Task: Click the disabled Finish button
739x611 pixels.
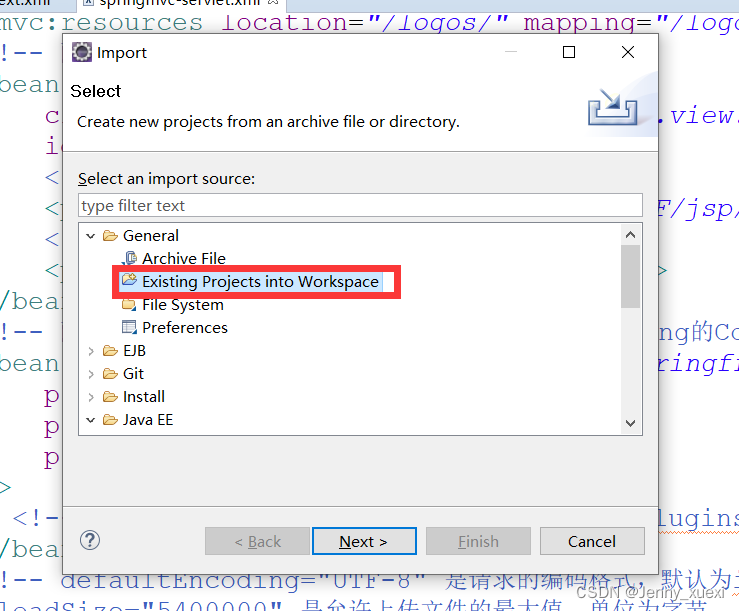Action: (x=478, y=541)
